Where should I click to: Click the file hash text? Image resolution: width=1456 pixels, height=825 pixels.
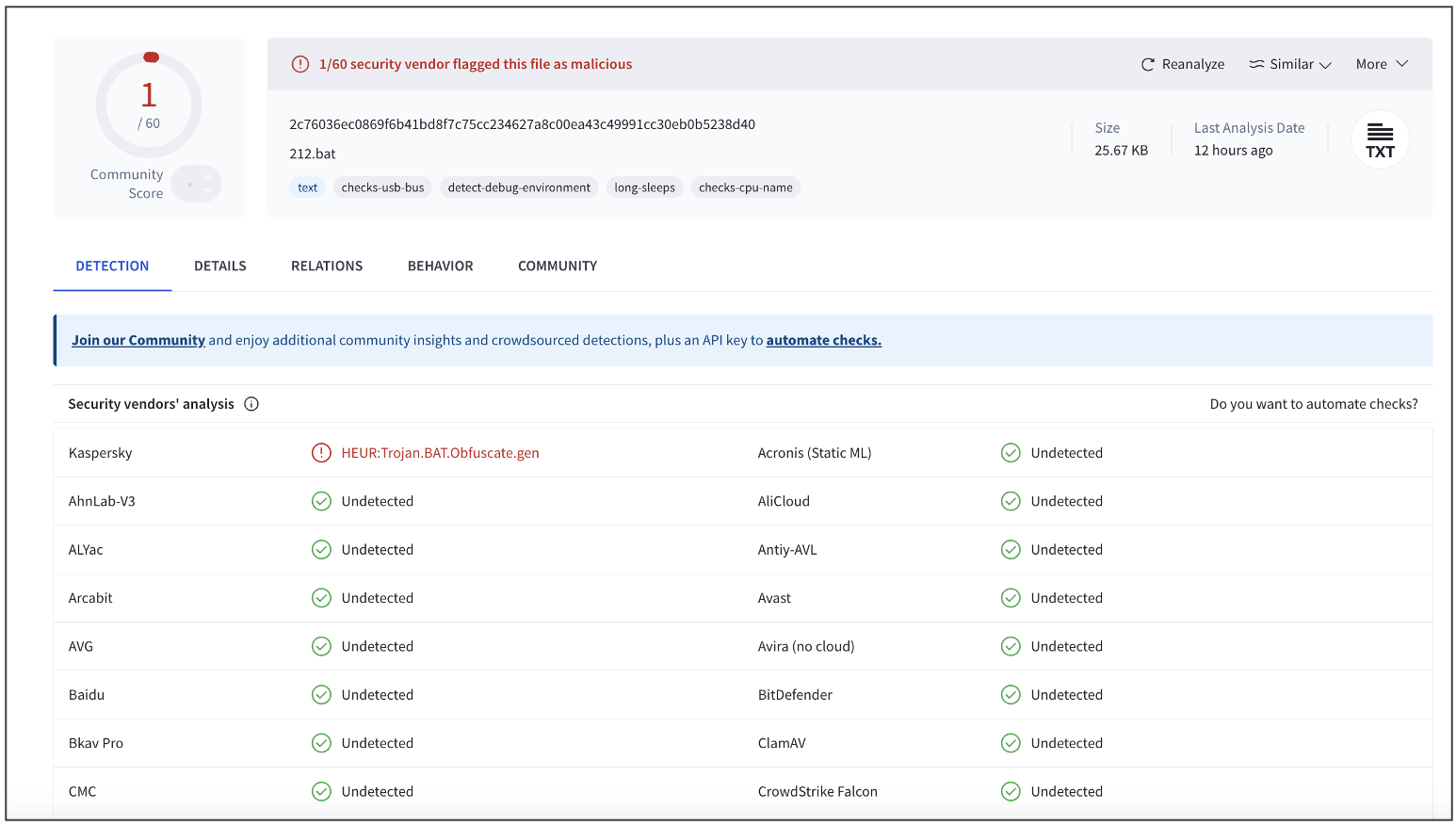click(x=522, y=124)
